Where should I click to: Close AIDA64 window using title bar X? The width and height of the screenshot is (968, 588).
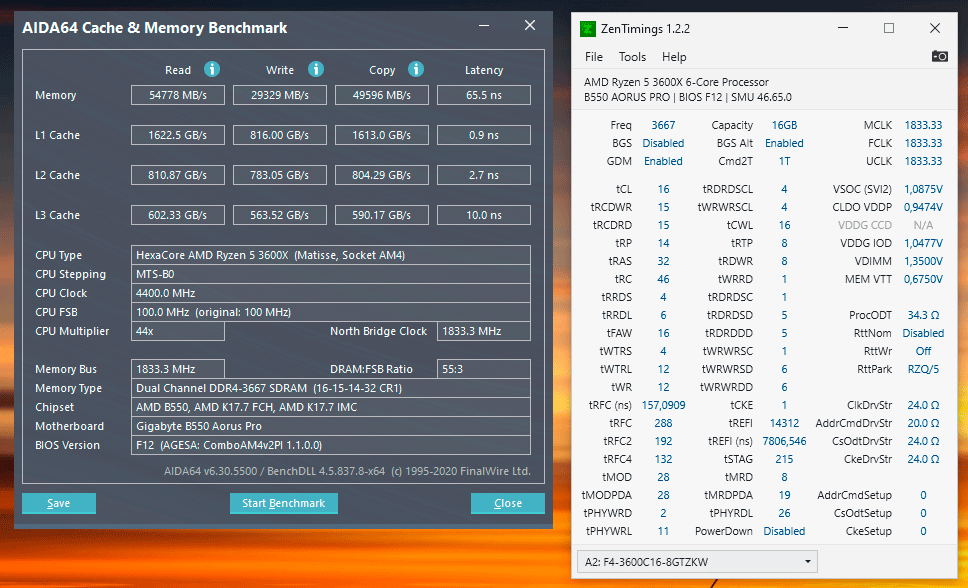coord(530,25)
